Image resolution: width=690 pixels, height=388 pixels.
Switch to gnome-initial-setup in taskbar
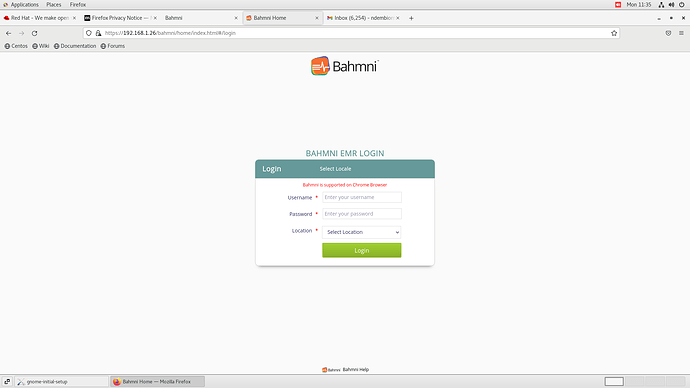pos(62,381)
